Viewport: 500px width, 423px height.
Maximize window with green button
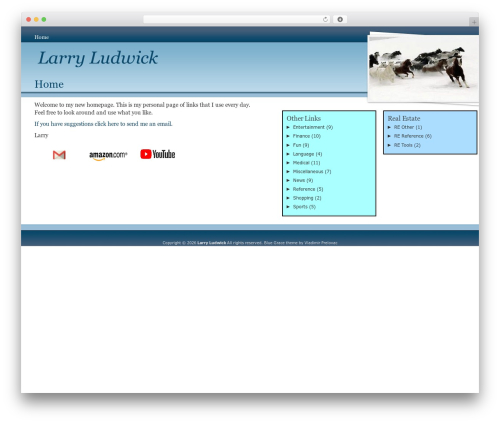point(44,19)
